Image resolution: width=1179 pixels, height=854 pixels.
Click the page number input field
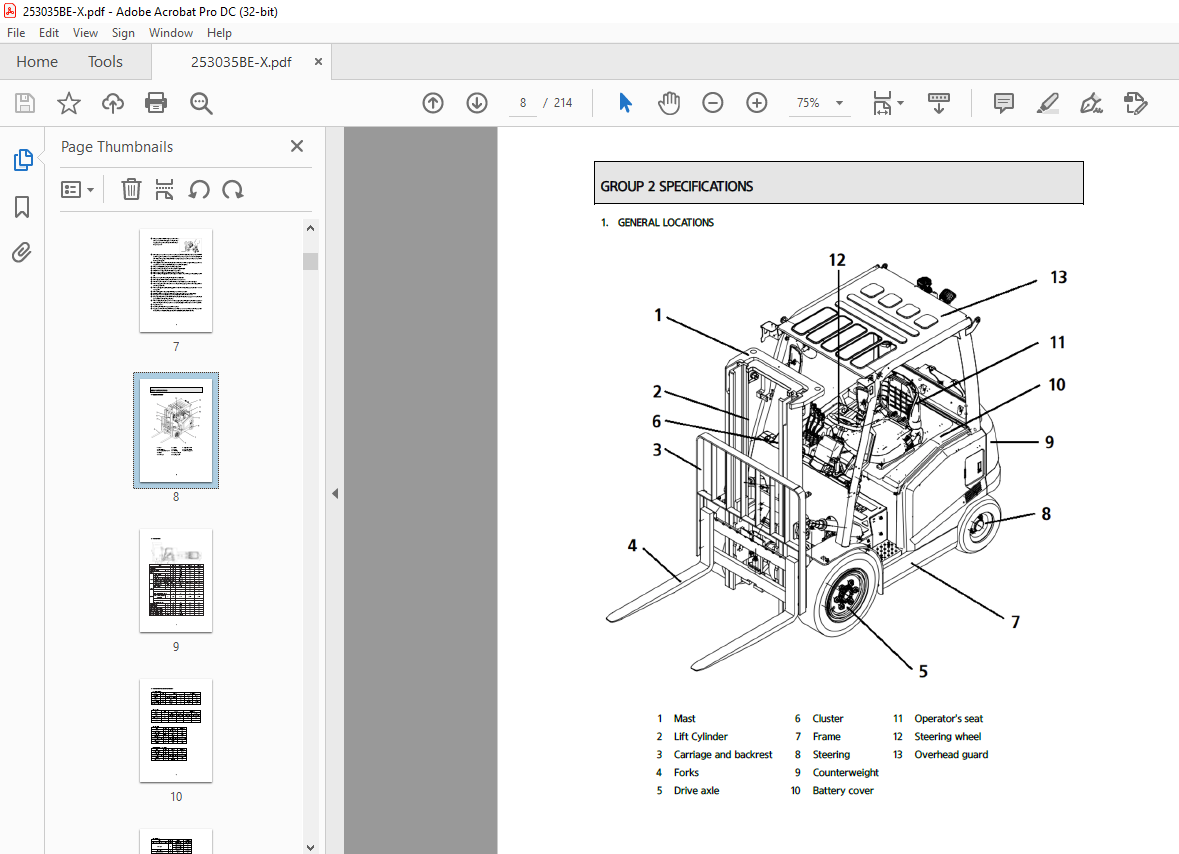click(x=523, y=103)
